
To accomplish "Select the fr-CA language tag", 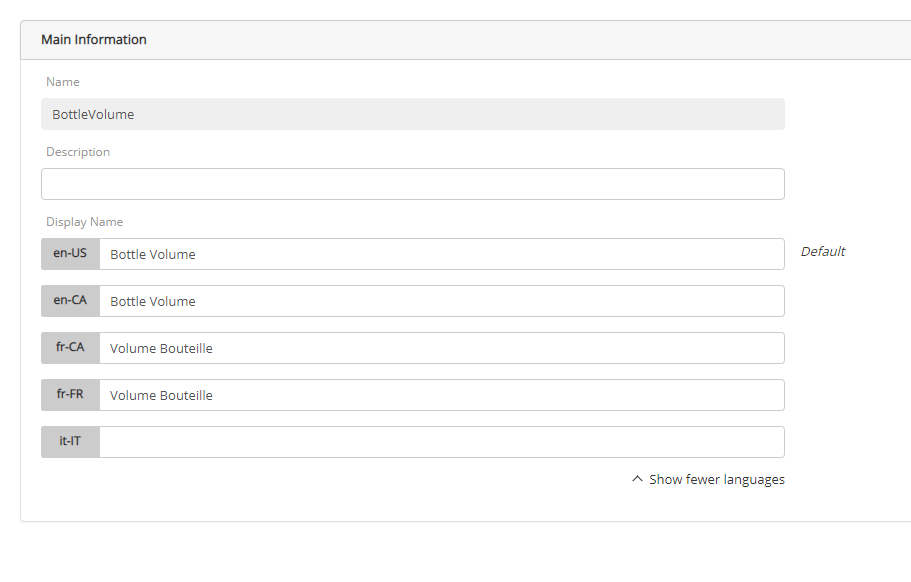I will (x=70, y=348).
